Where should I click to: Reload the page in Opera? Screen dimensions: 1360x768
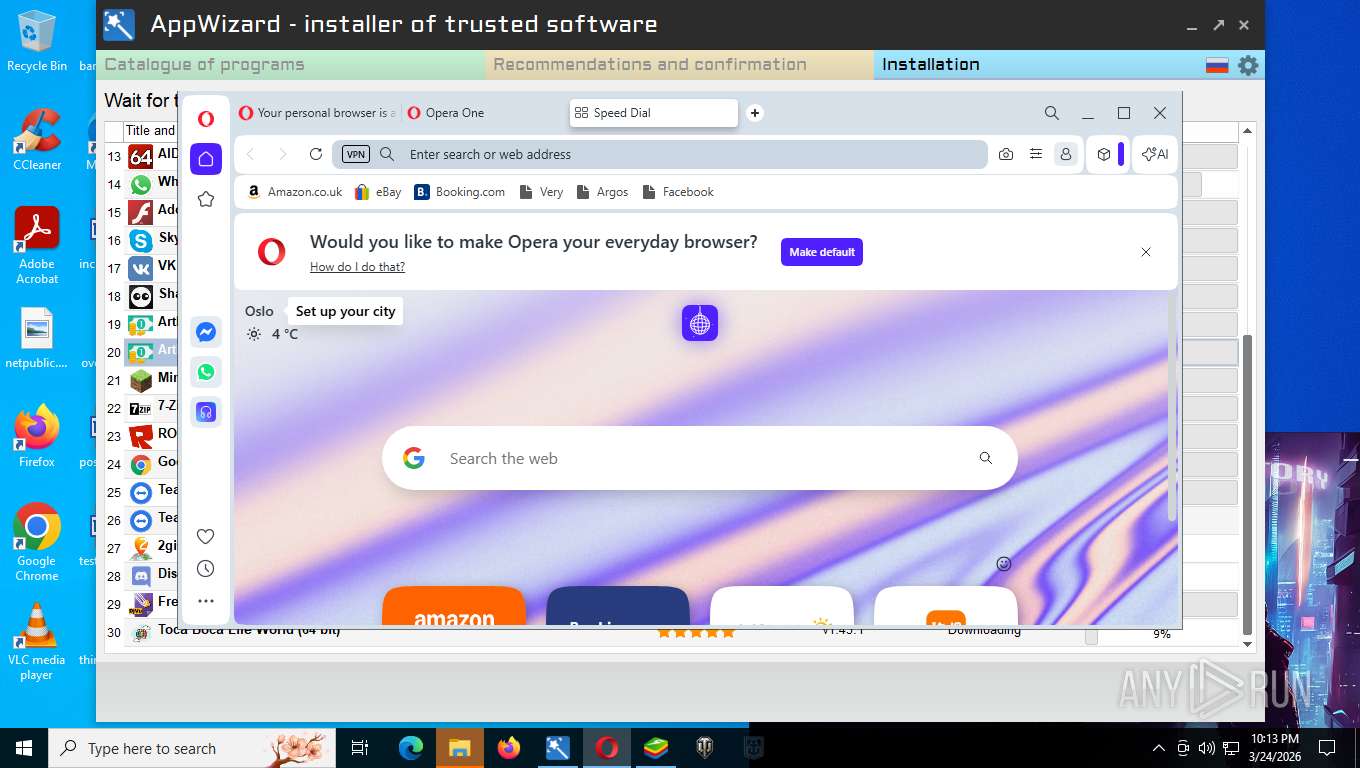coord(316,154)
